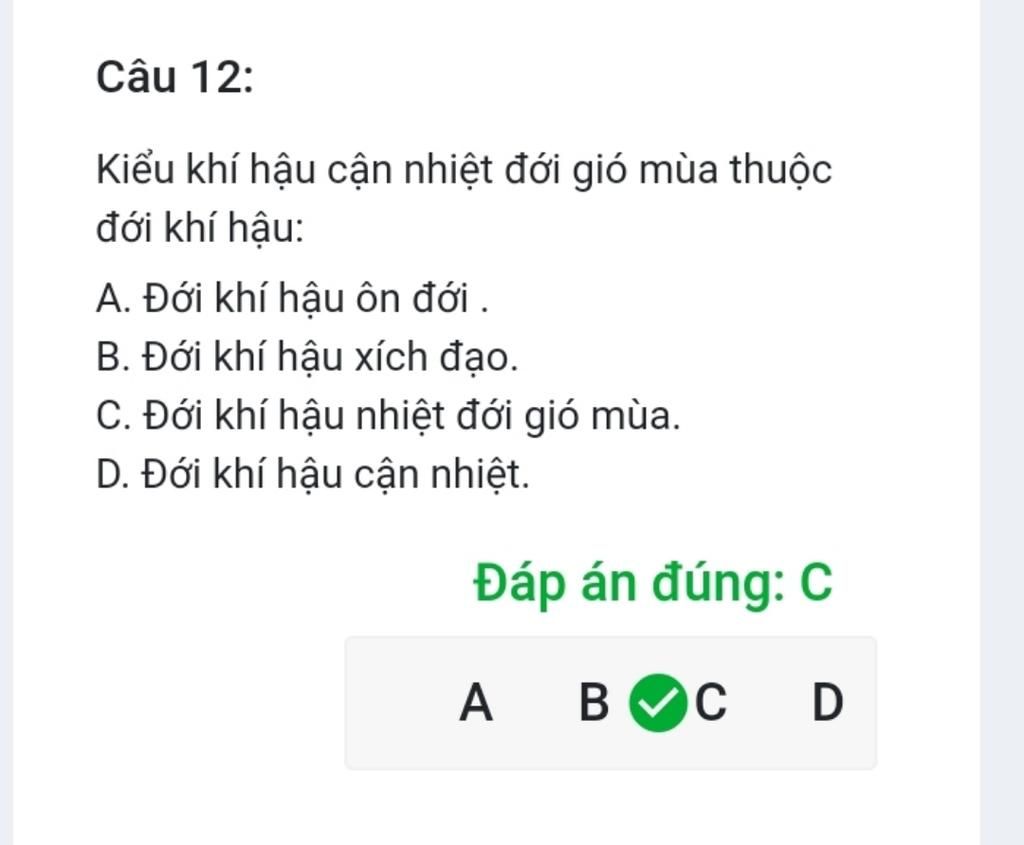Click the empty left part of answer bar
The width and height of the screenshot is (1024, 845).
[395, 703]
